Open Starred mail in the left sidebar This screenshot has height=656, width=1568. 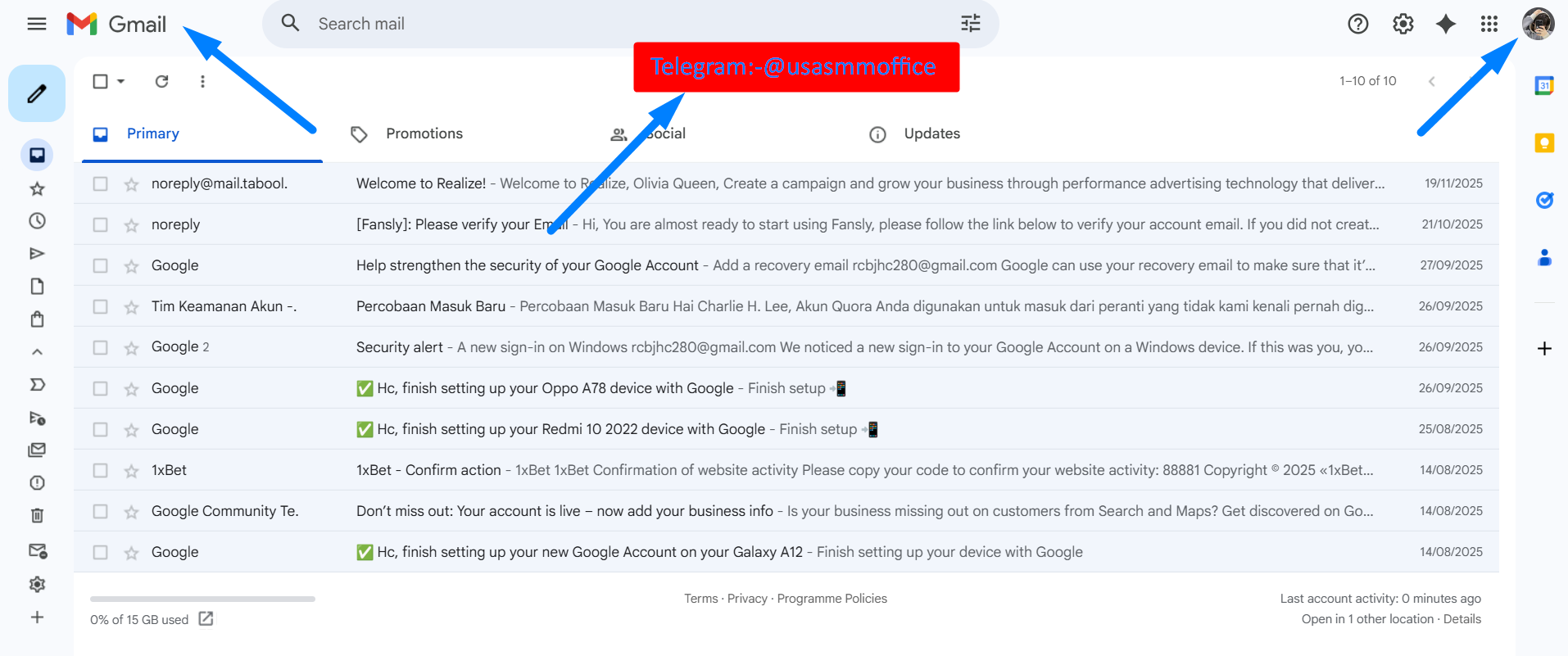37,189
